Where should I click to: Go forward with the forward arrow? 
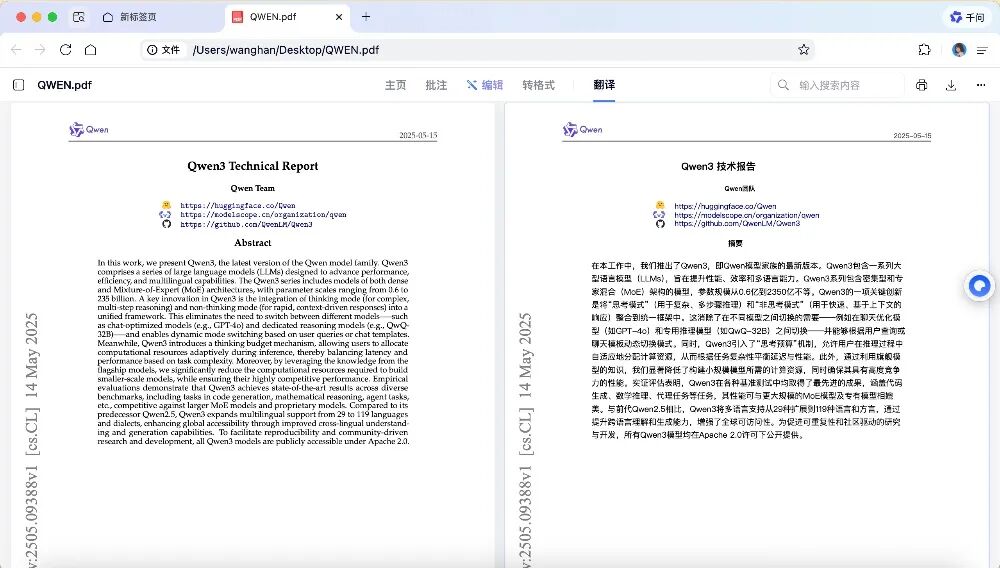tap(40, 50)
